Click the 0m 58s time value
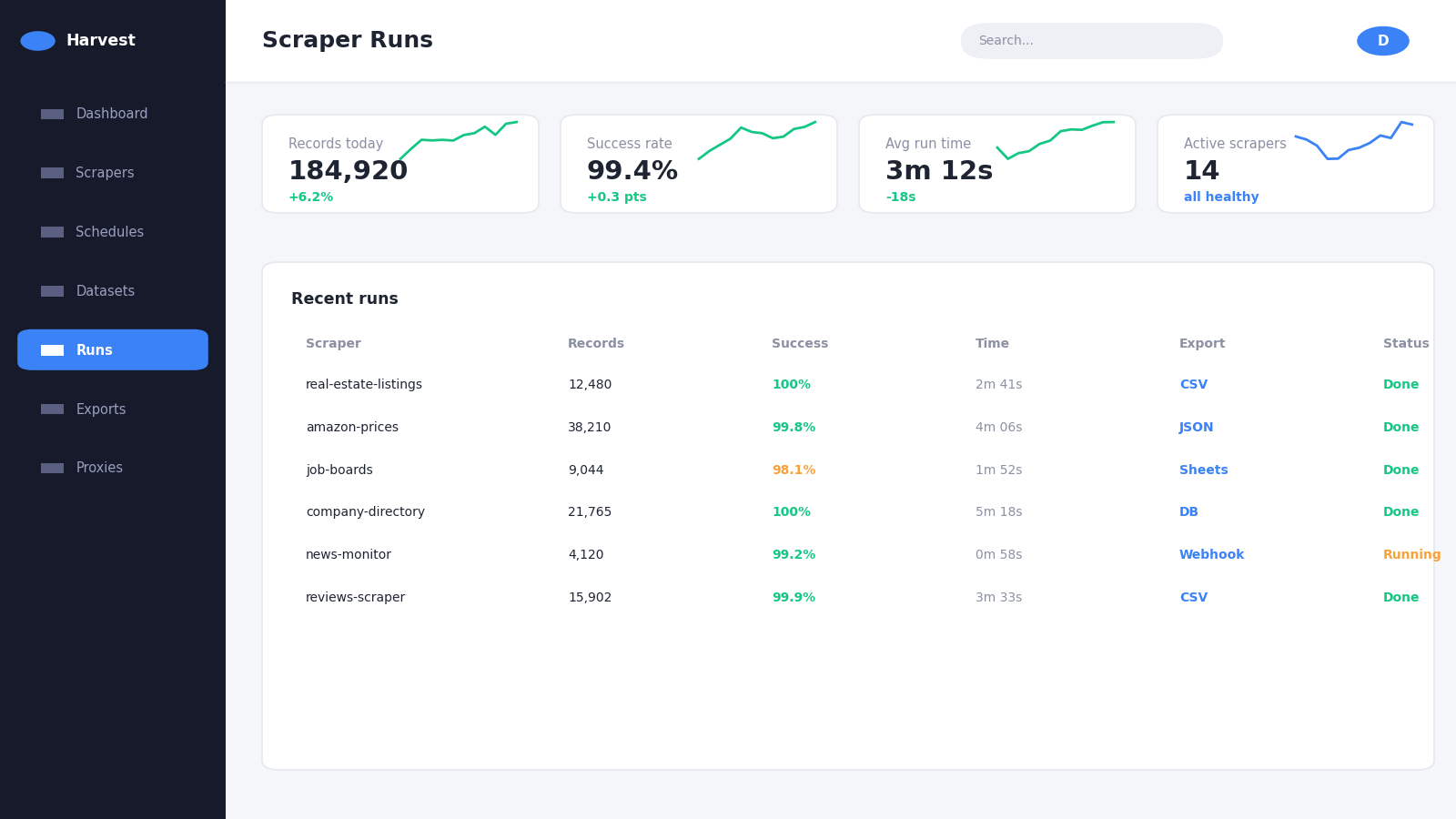This screenshot has height=819, width=1456. click(x=998, y=555)
